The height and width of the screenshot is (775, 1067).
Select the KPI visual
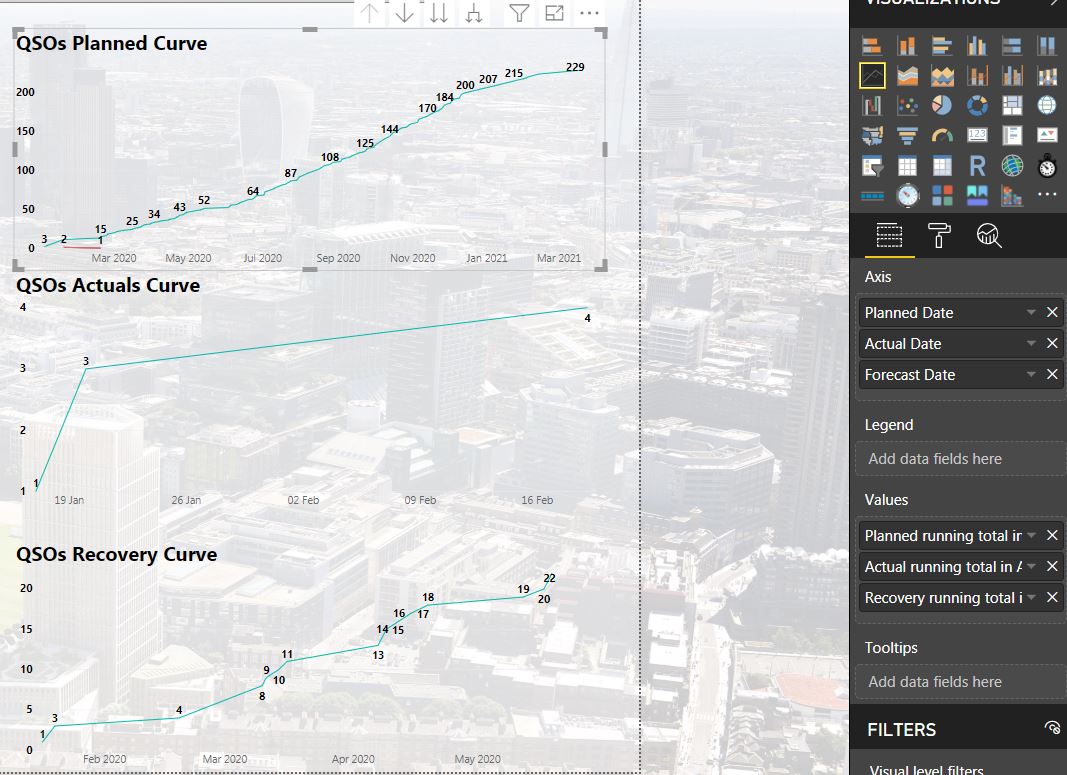coord(1047,135)
